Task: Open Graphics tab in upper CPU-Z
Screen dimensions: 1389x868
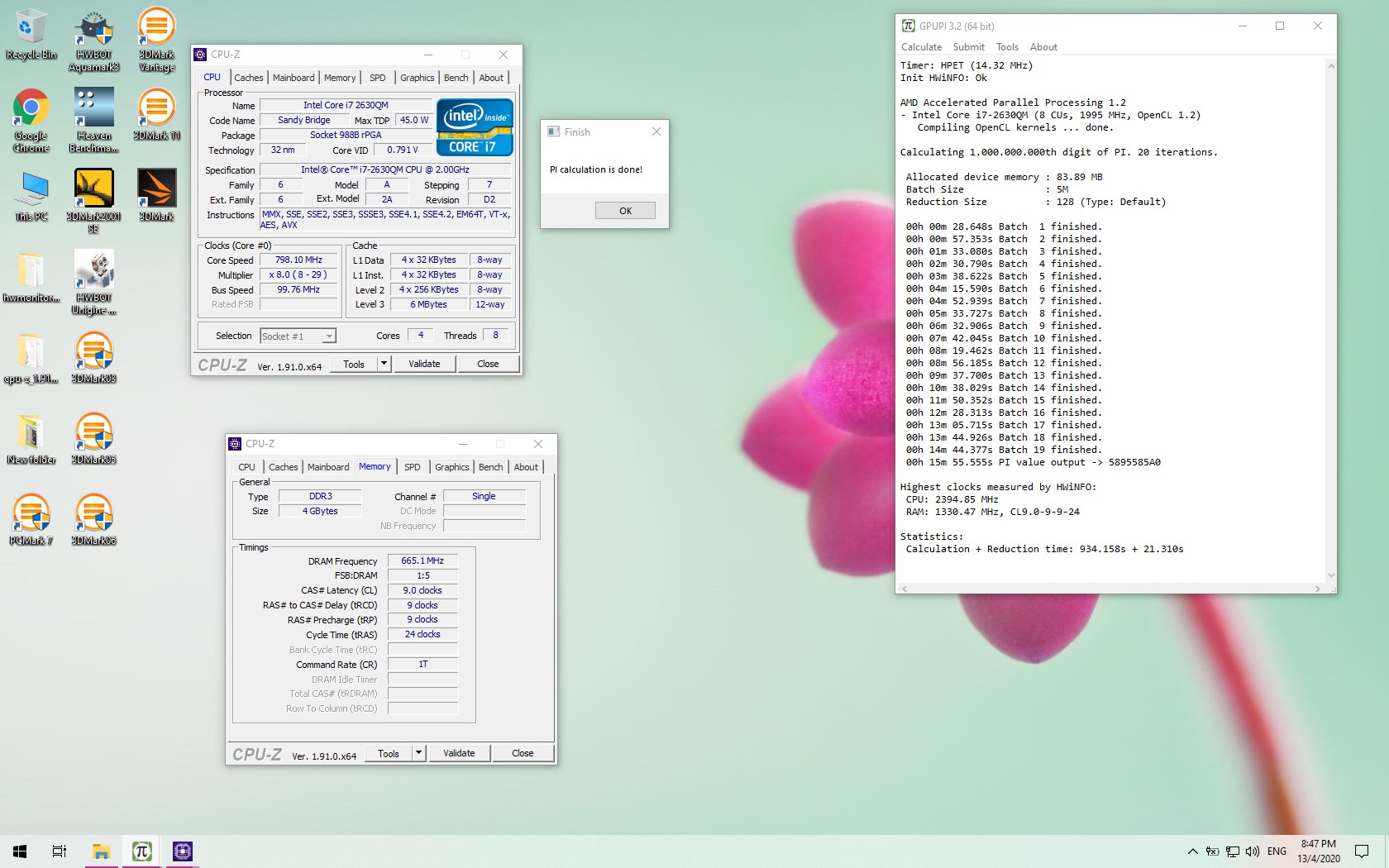Action: (x=417, y=78)
